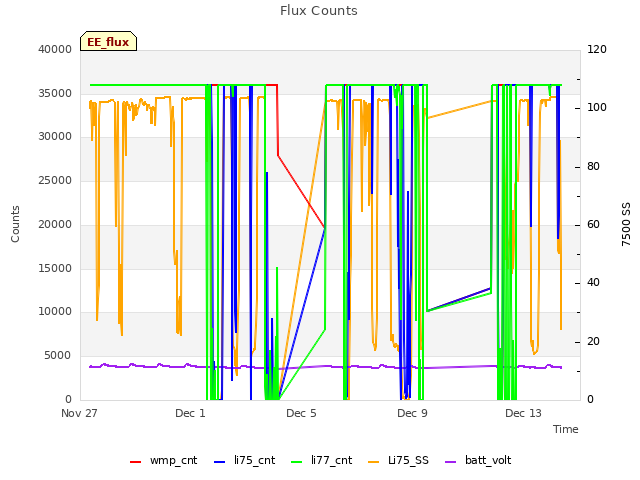Toggle the Li75_SS legend entry
This screenshot has width=640, height=480.
point(398,460)
